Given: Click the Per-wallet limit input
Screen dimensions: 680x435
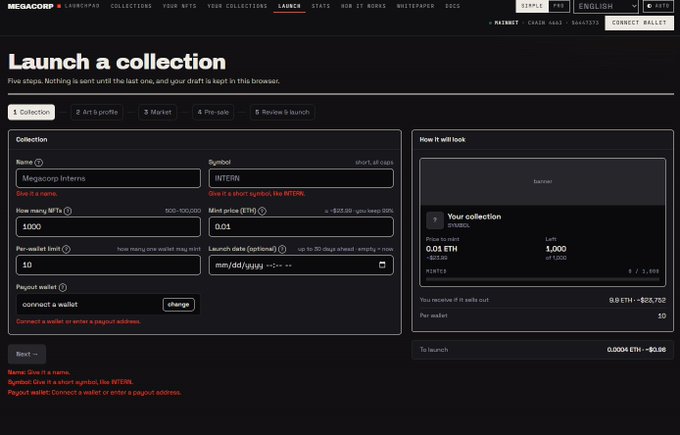Looking at the screenshot, I should (108, 265).
